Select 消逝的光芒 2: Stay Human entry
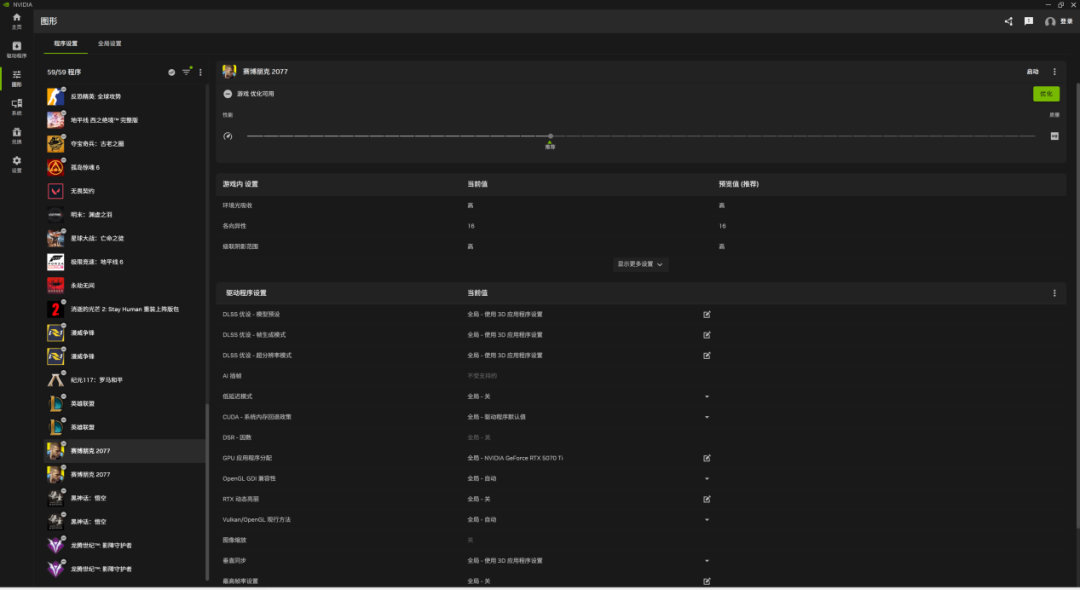Viewport: 1080px width, 590px height. pyautogui.click(x=124, y=309)
